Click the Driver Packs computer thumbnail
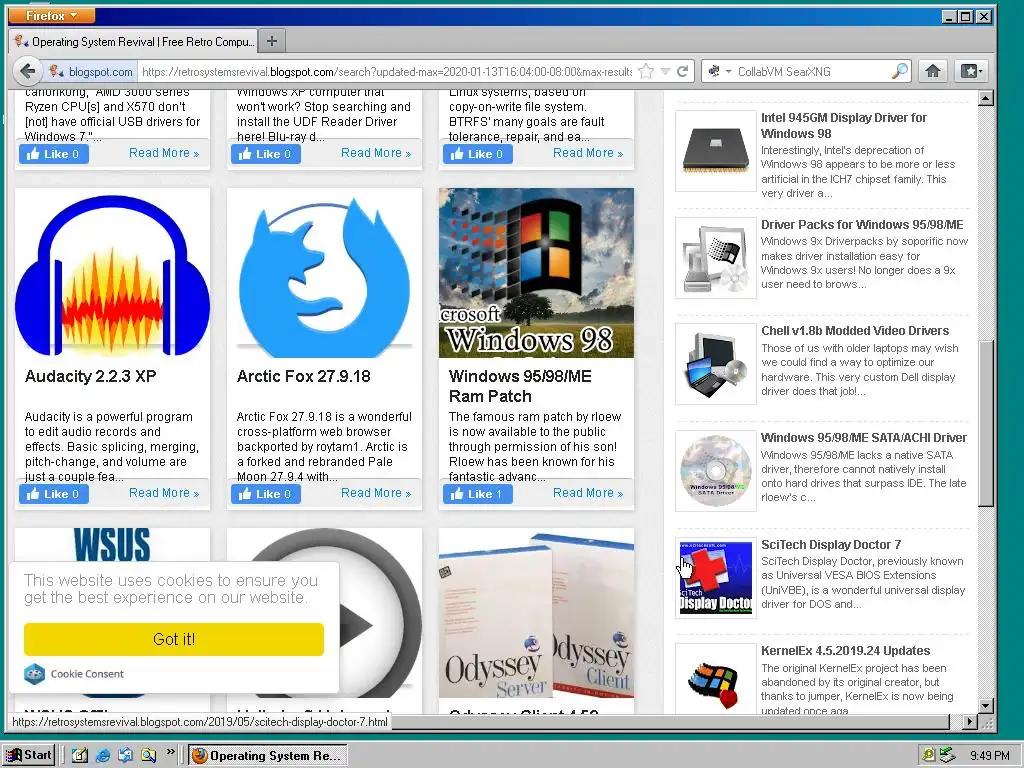The image size is (1024, 768). click(x=715, y=258)
